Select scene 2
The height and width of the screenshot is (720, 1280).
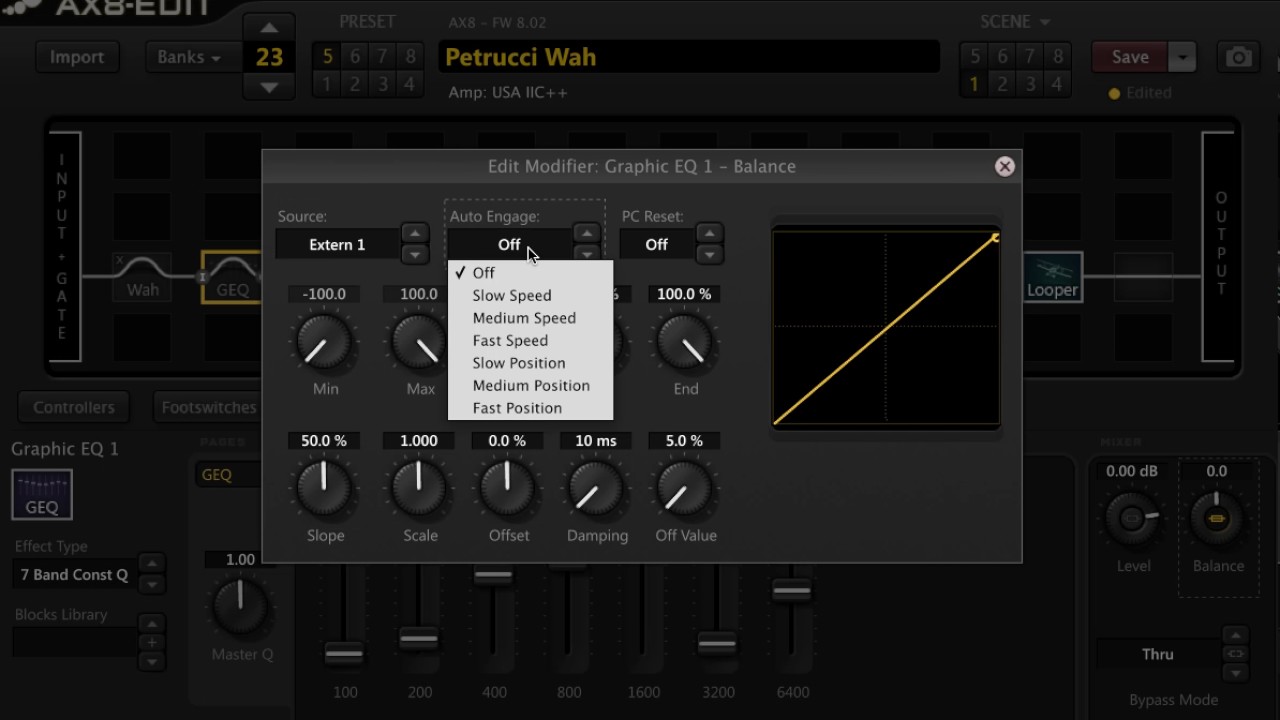tap(1002, 84)
